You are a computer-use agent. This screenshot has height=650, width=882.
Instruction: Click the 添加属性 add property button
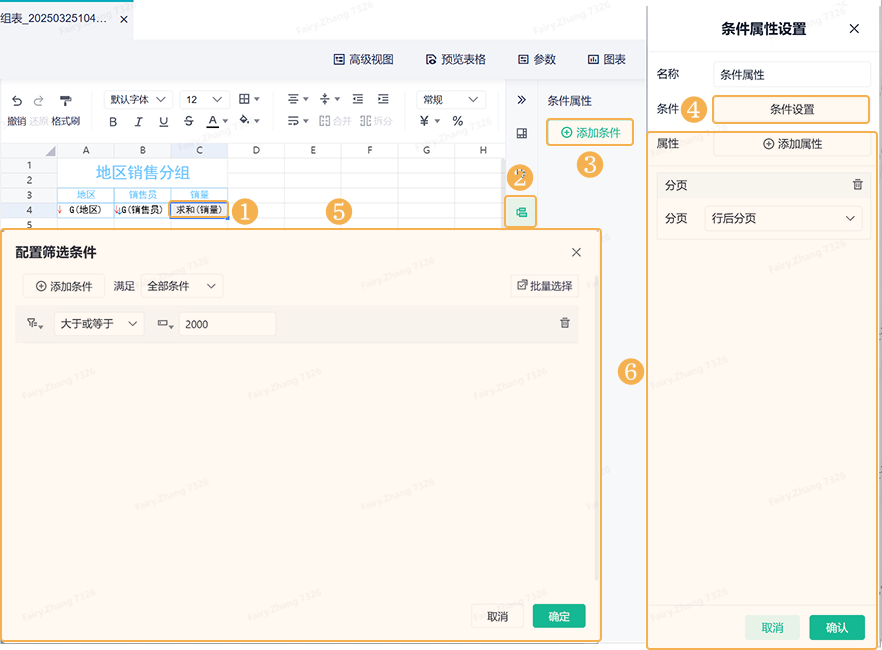(x=791, y=144)
